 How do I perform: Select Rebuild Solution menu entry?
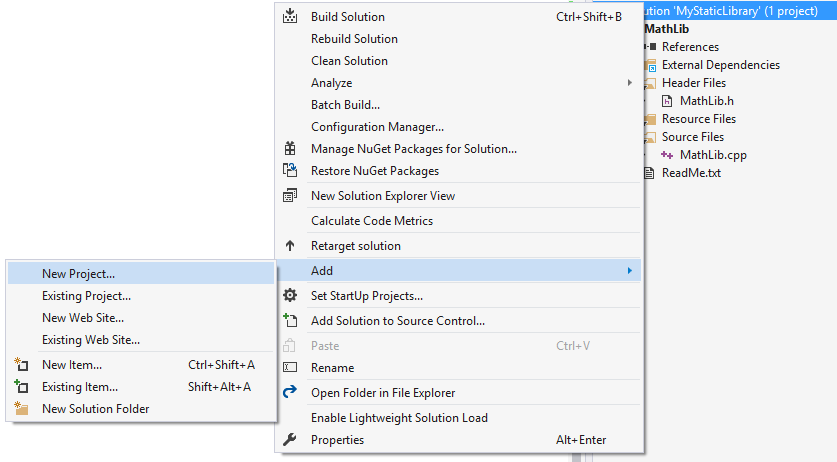pyautogui.click(x=354, y=39)
